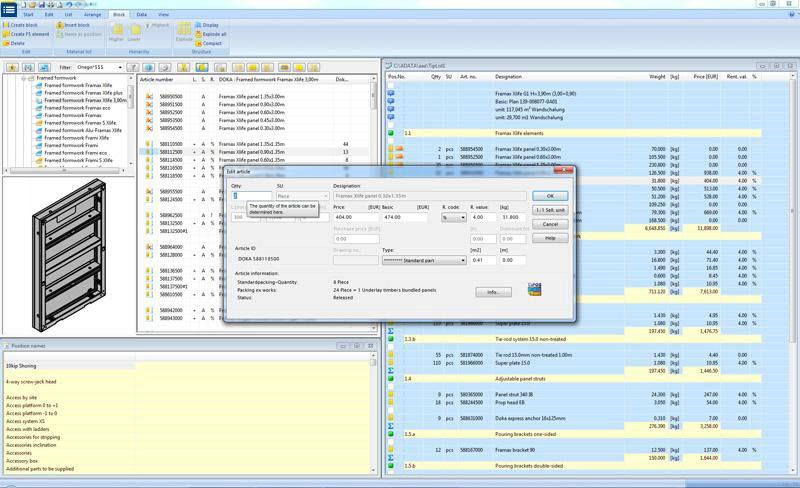Collapse the Framed formwork tree node
Image resolution: width=800 pixels, height=488 pixels.
[23, 78]
